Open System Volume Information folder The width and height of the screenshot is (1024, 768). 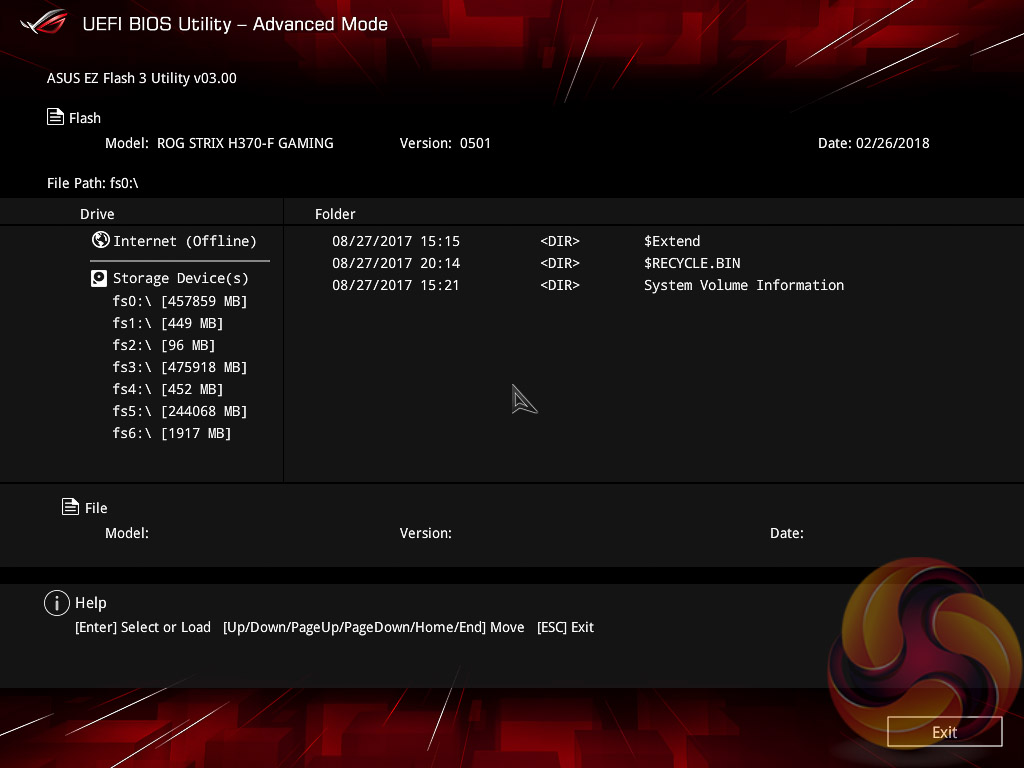[x=743, y=285]
